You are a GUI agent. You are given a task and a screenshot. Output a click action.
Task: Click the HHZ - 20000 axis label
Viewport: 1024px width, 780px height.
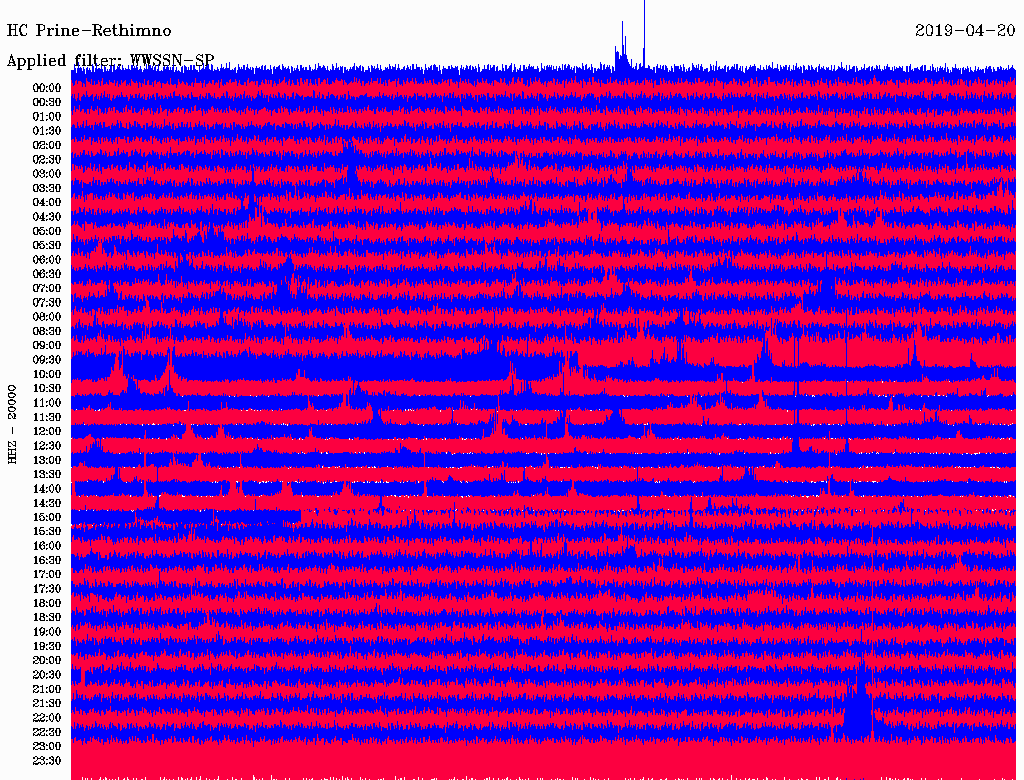(12, 425)
